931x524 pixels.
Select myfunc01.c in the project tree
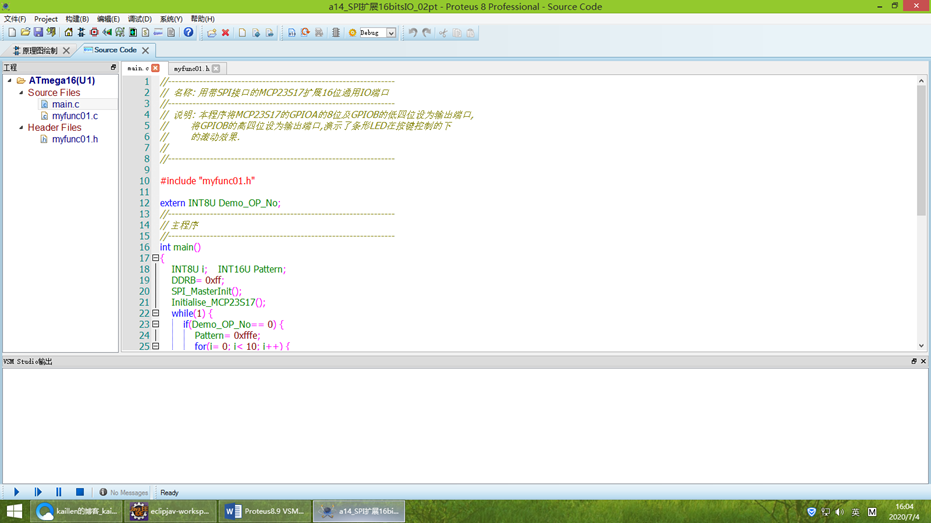pos(74,116)
